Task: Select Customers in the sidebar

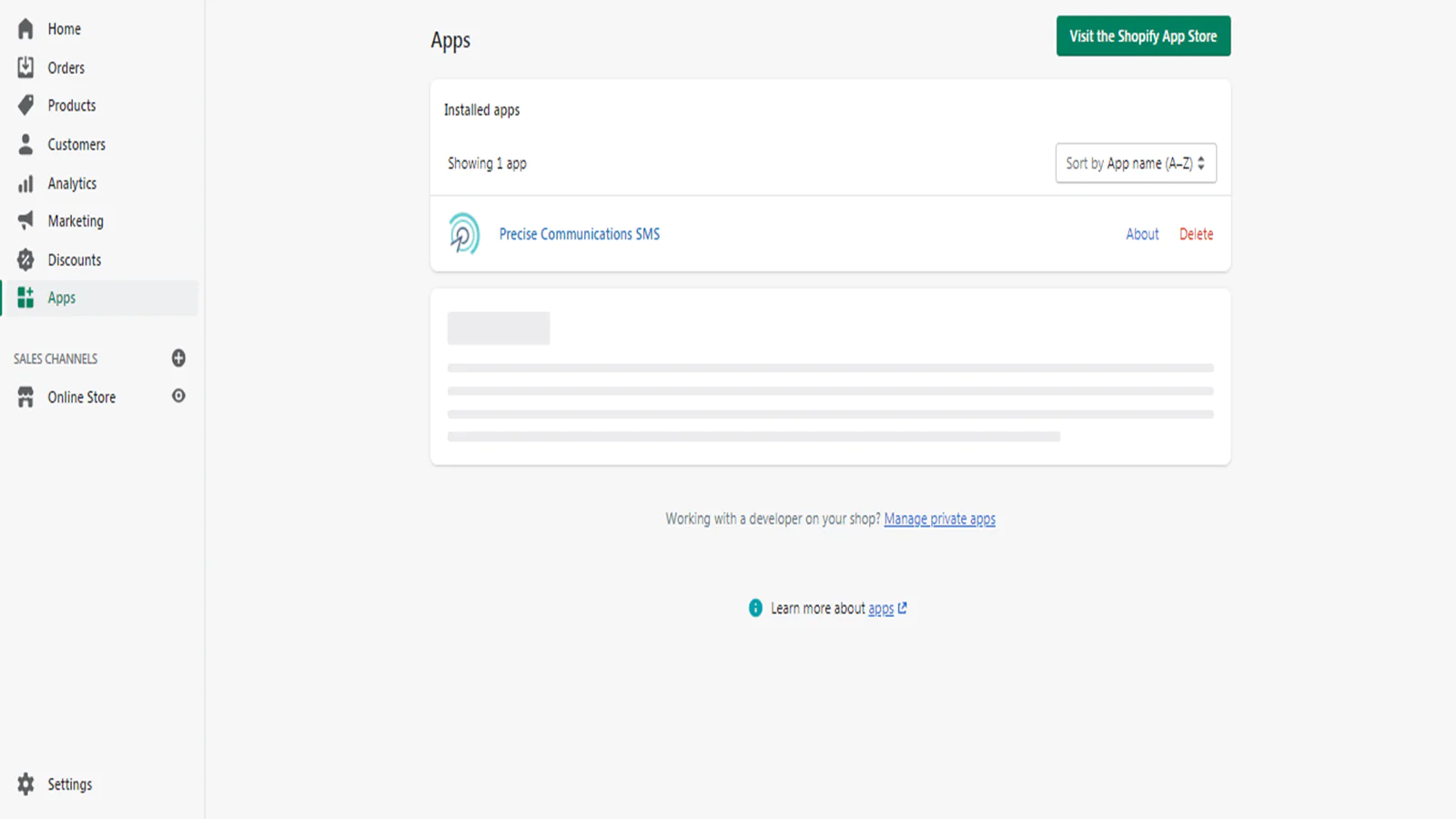Action: (76, 145)
